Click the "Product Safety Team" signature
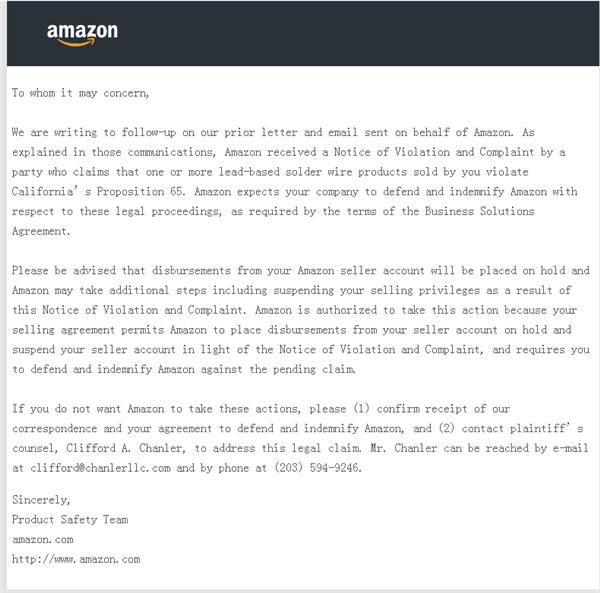The height and width of the screenshot is (593, 600). (x=70, y=520)
